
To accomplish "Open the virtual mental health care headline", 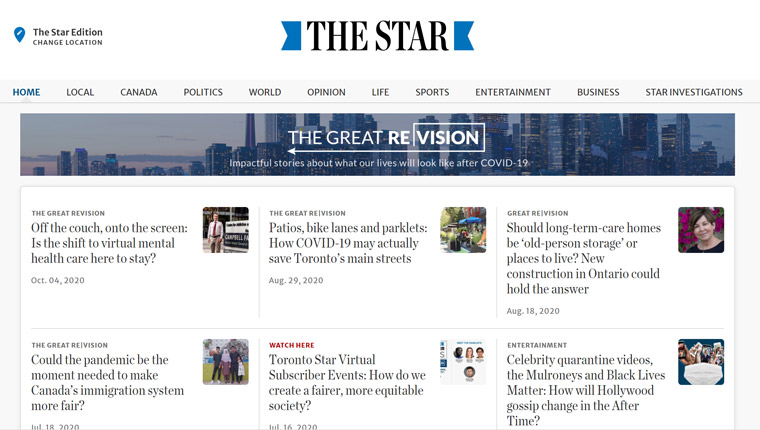I will pos(109,243).
